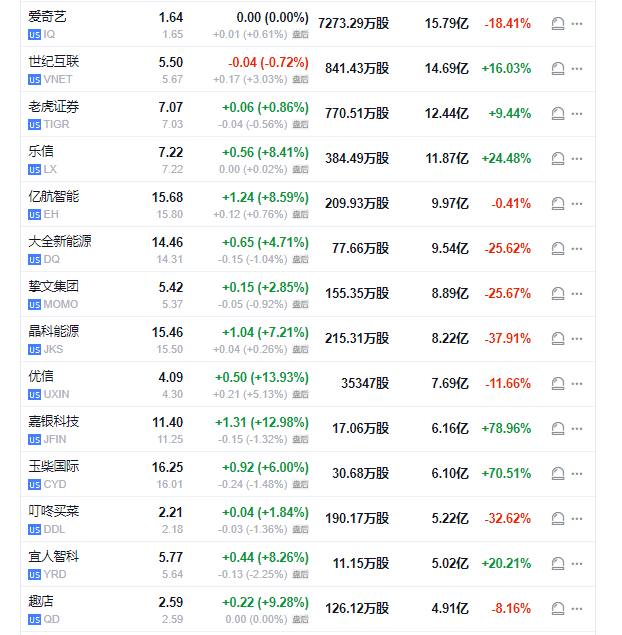Open the ellipsis menu for 叮咚买菜
This screenshot has width=622, height=635.
(577, 518)
